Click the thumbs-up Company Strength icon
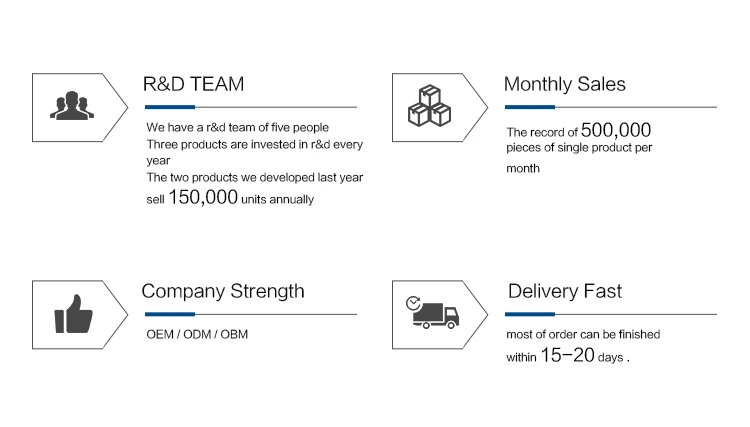Image resolution: width=750 pixels, height=427 pixels. tap(72, 315)
